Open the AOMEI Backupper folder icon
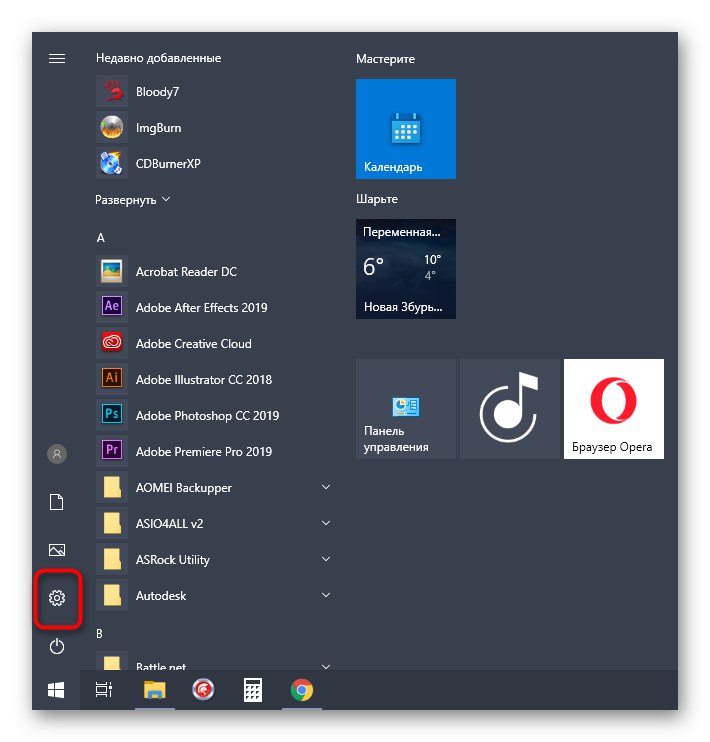Image resolution: width=710 pixels, height=742 pixels. coord(112,487)
